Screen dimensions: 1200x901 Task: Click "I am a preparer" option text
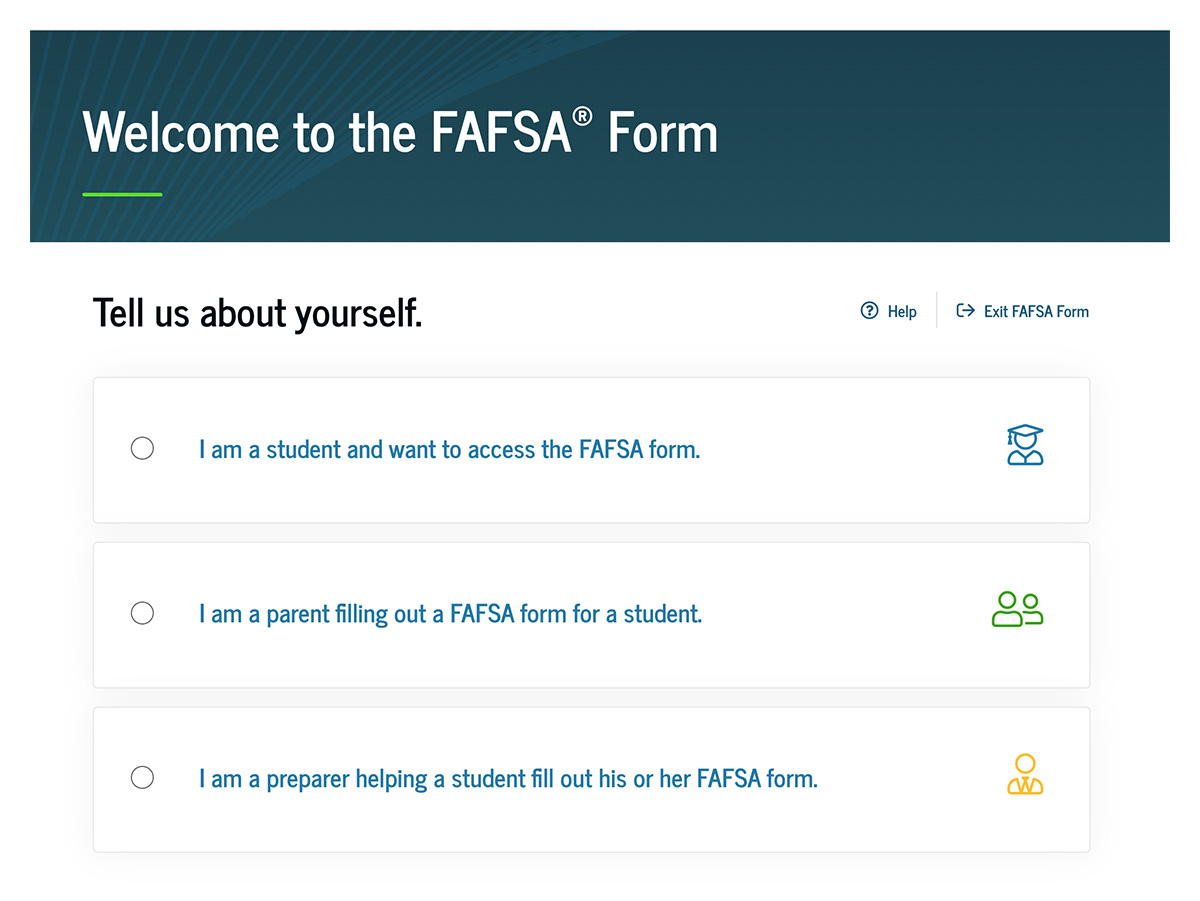click(508, 779)
